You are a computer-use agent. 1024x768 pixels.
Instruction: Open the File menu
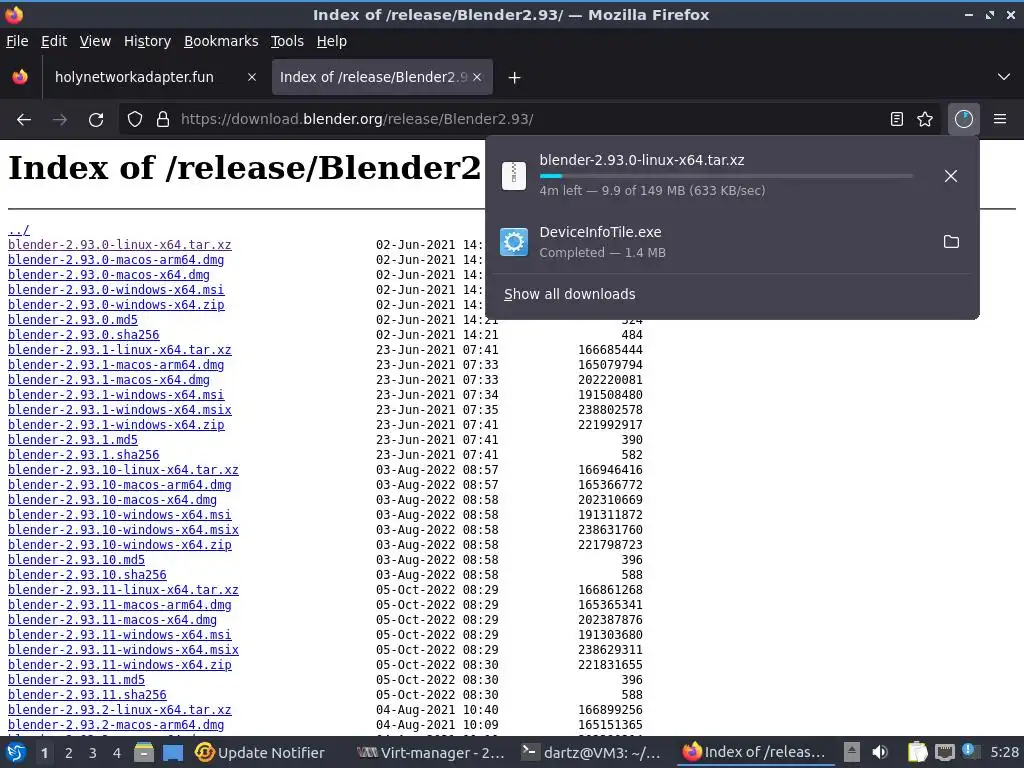[x=17, y=41]
